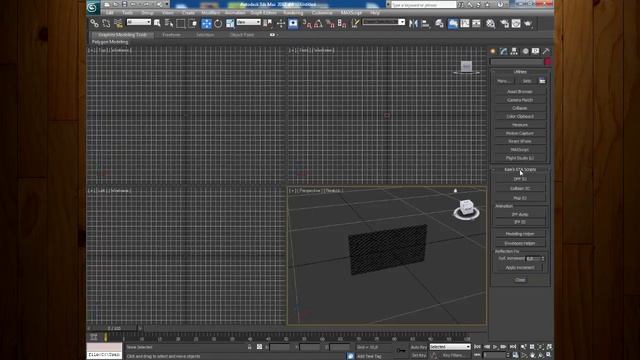
Task: Open the selection filter dropdown
Action: [x=139, y=22]
